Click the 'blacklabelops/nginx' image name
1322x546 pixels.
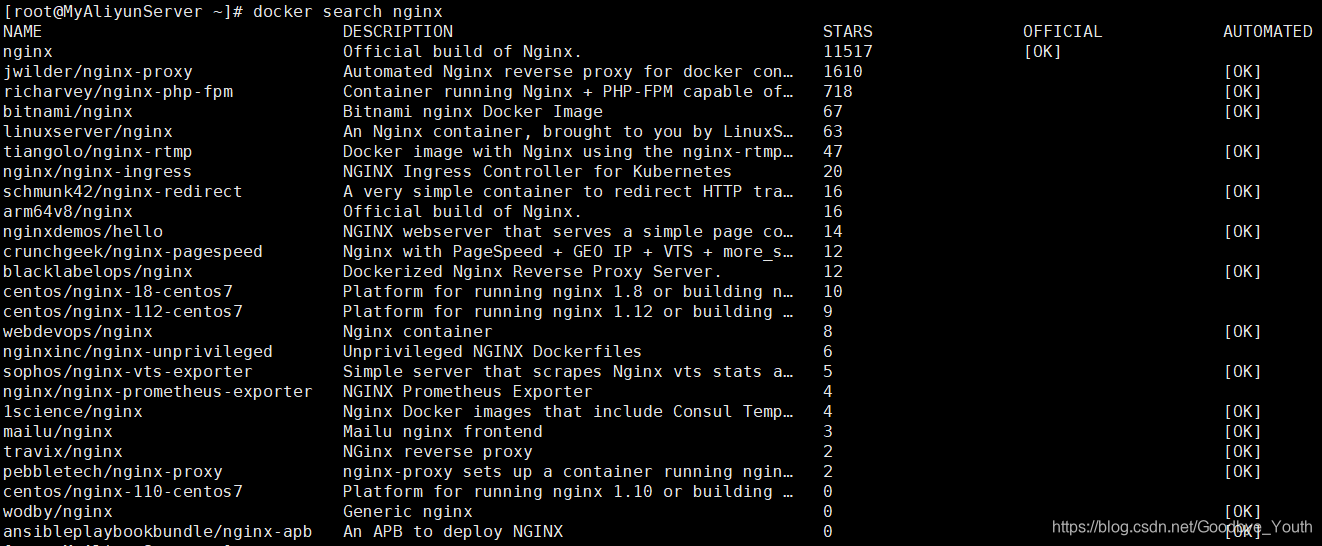[x=98, y=271]
